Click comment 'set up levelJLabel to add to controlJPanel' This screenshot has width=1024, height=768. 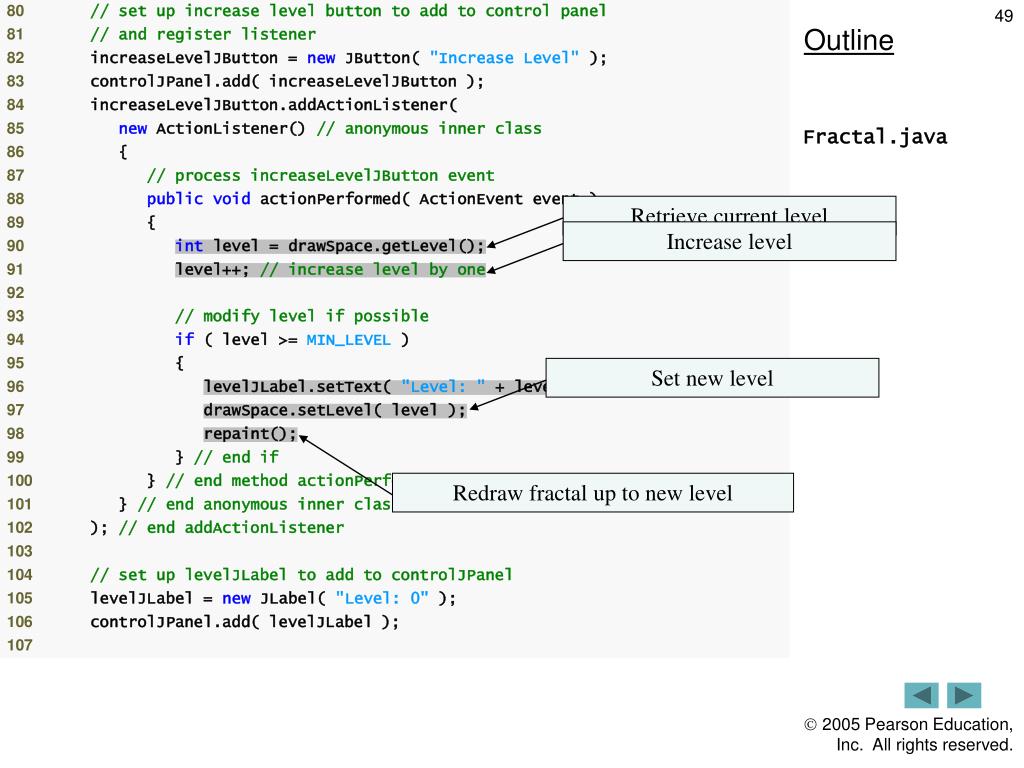[x=301, y=575]
